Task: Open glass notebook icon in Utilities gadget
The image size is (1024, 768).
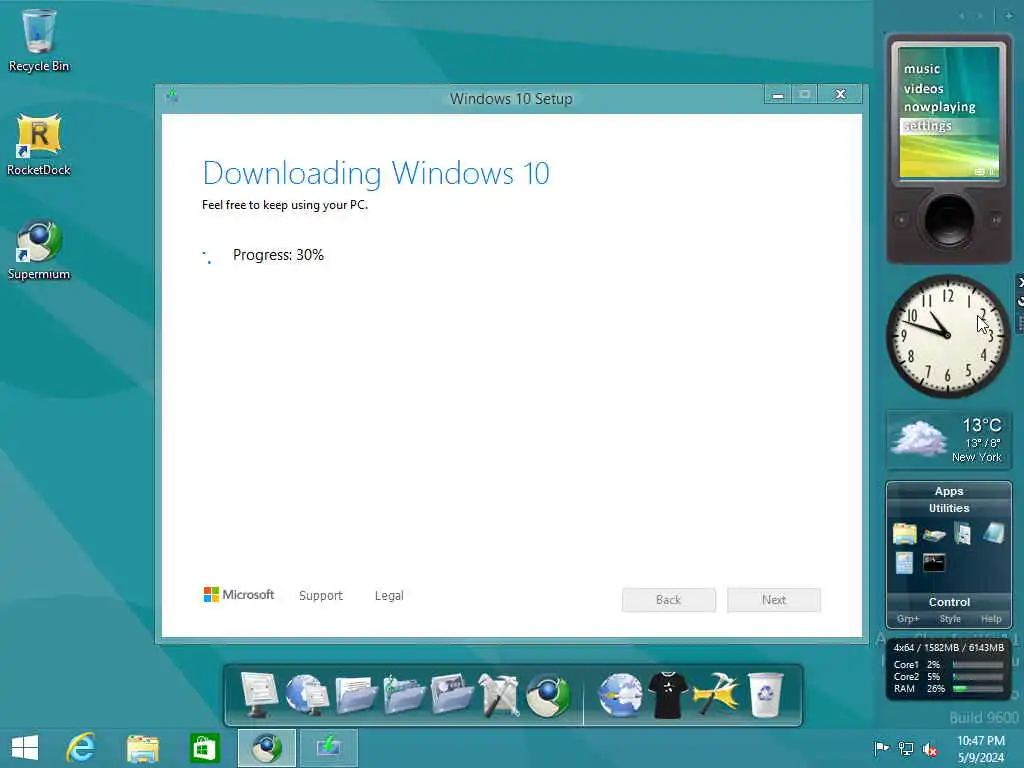Action: 993,533
